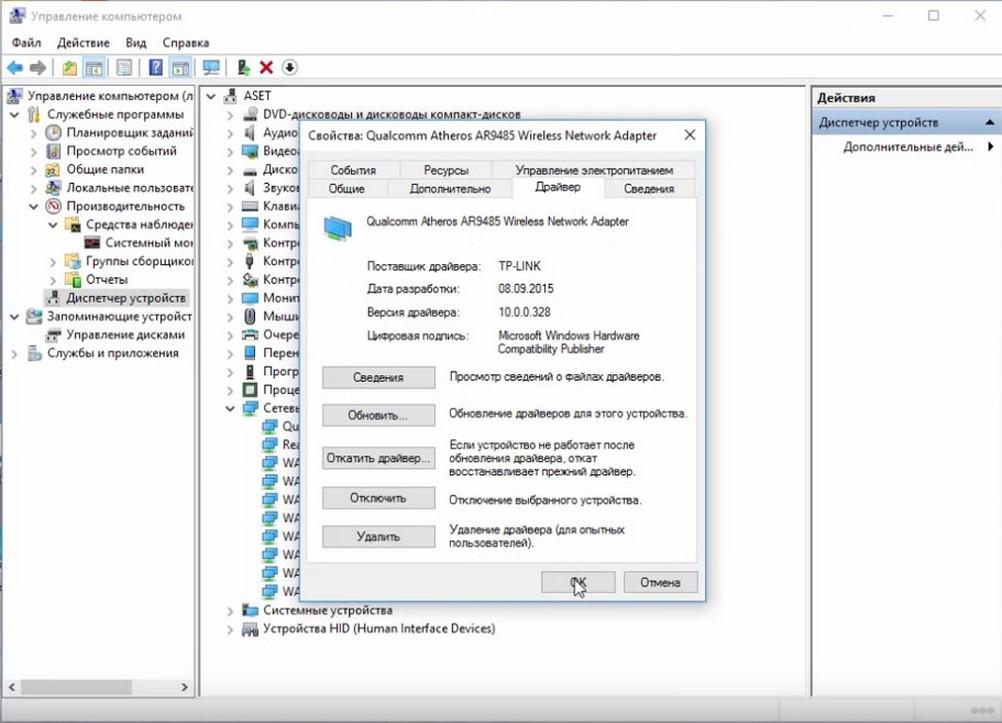The height and width of the screenshot is (723, 1002).
Task: Click driver version value 10.0.0.328
Action: [x=524, y=312]
